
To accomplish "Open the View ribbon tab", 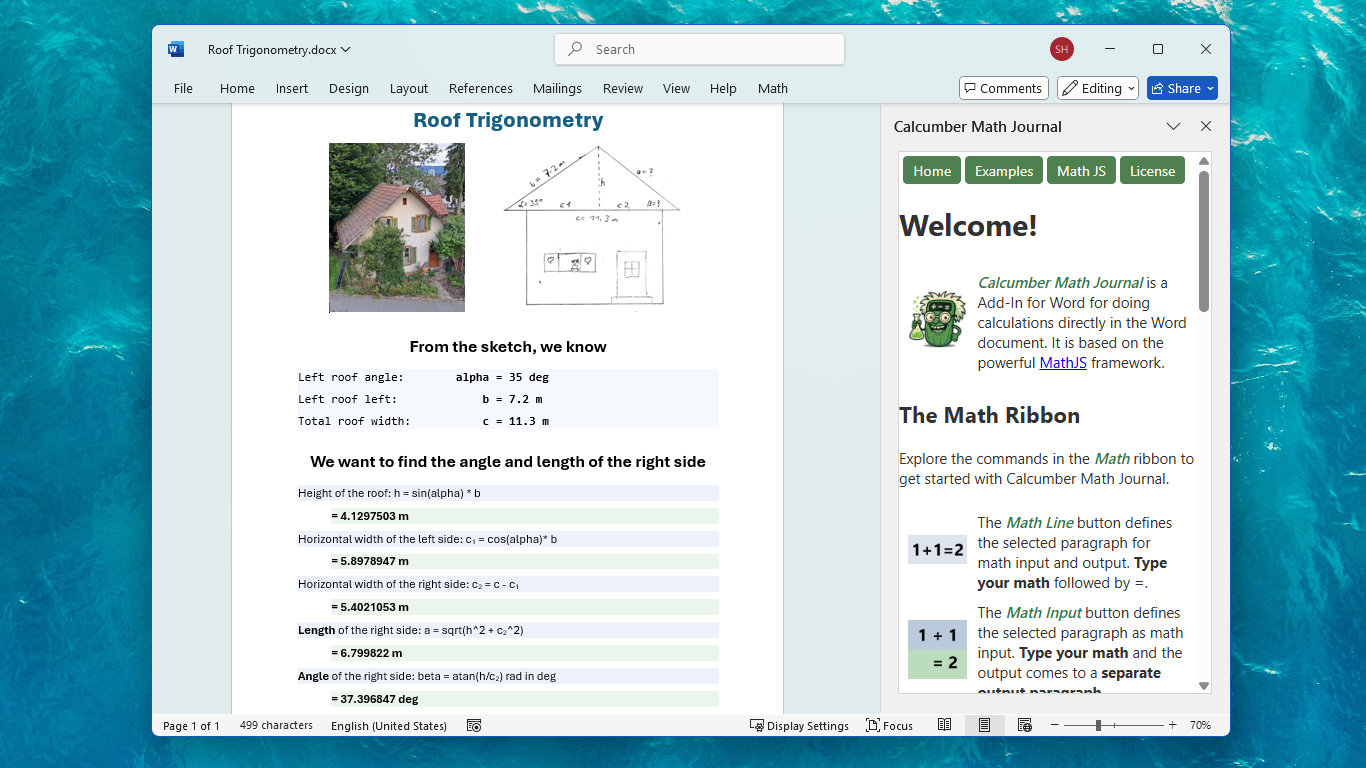I will point(676,88).
